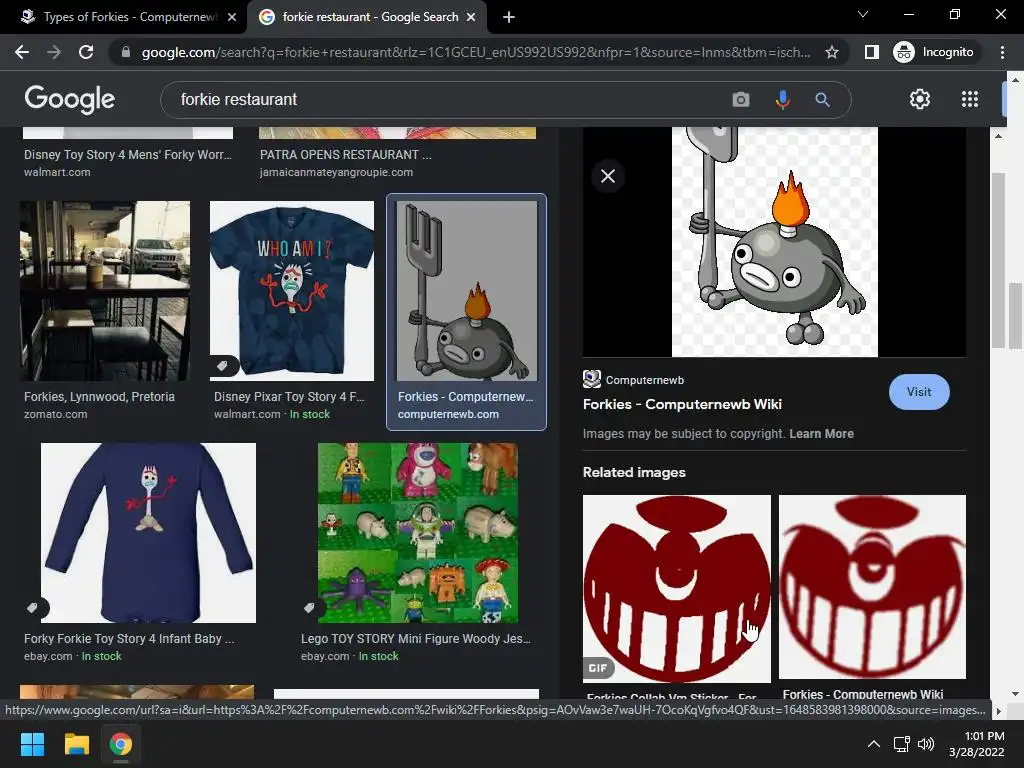The image size is (1024, 768).
Task: Open Chrome three-dot menu
Action: 1002,52
